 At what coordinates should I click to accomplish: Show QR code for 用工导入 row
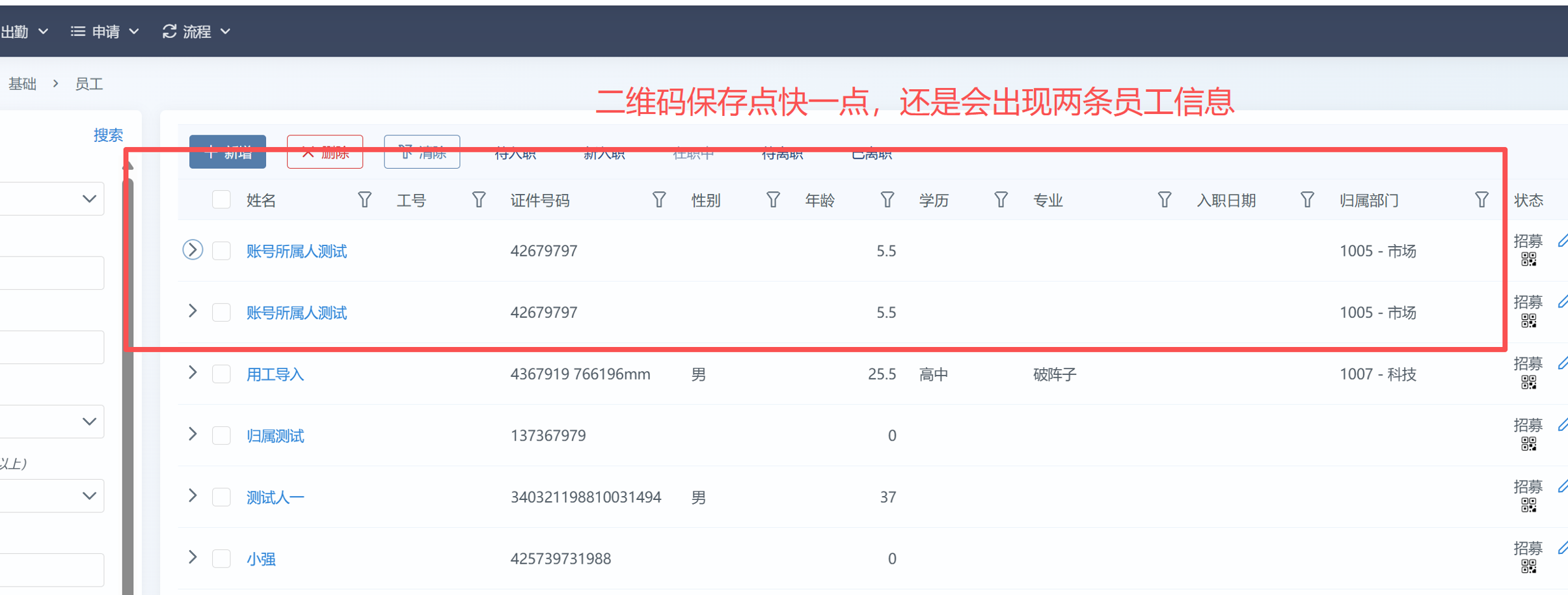point(1528,382)
